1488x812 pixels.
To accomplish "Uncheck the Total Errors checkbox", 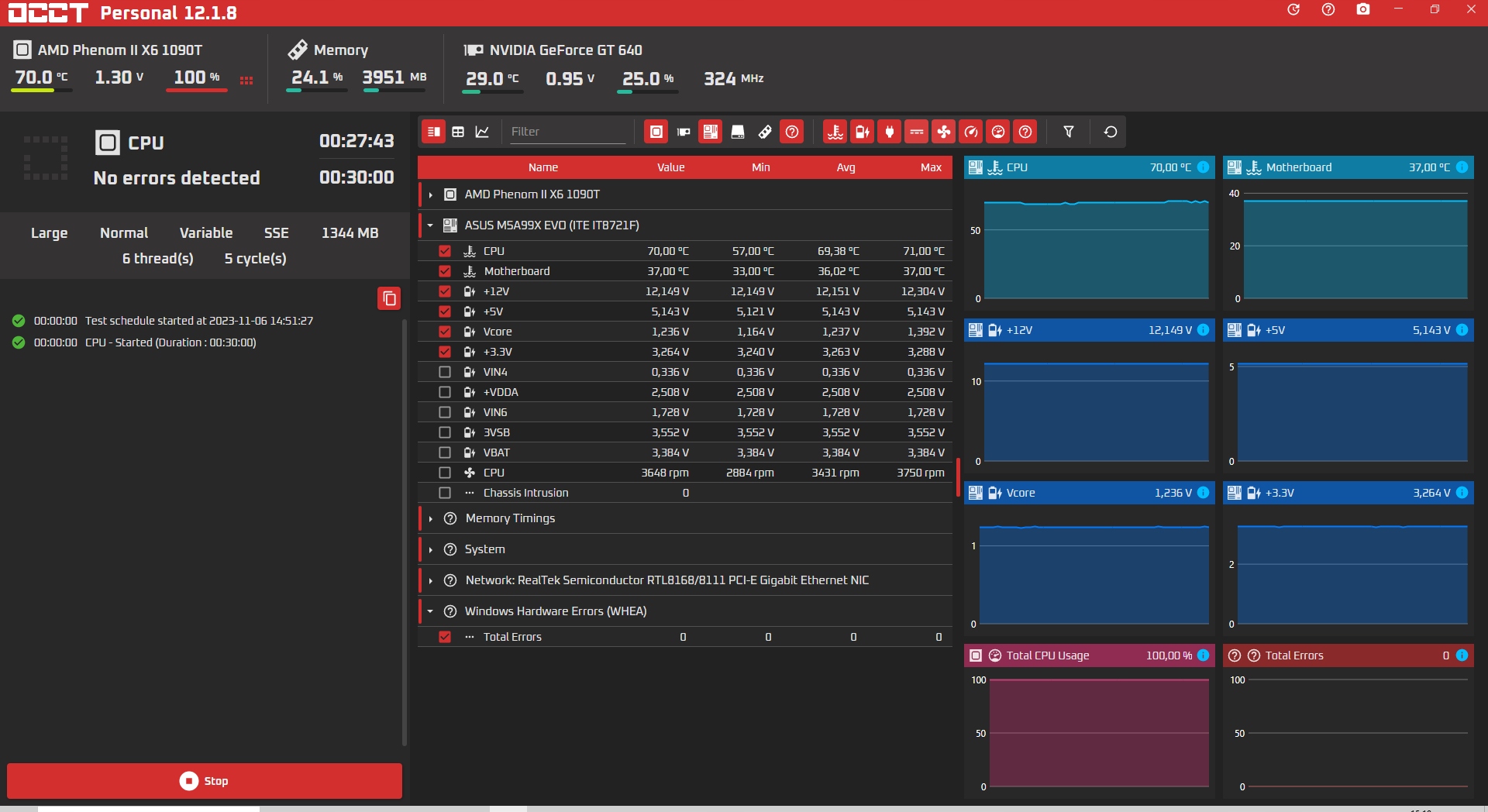I will tap(445, 637).
